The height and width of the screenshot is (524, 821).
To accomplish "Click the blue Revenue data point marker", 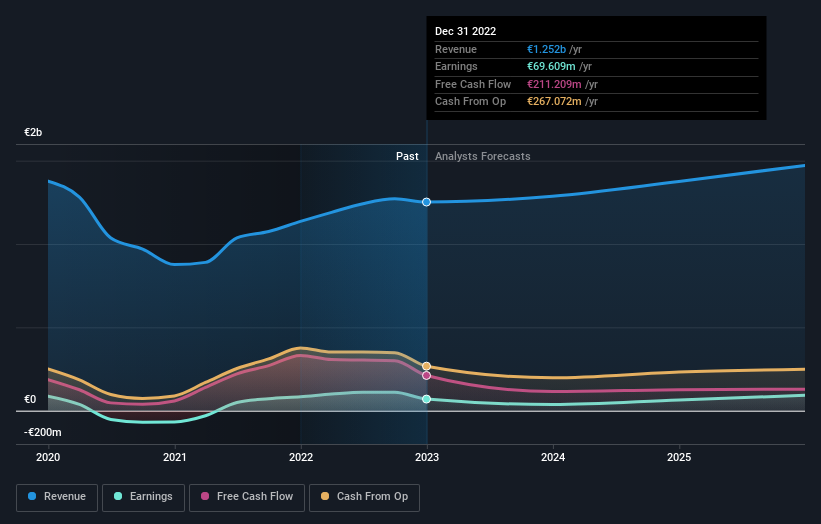I will click(x=427, y=202).
